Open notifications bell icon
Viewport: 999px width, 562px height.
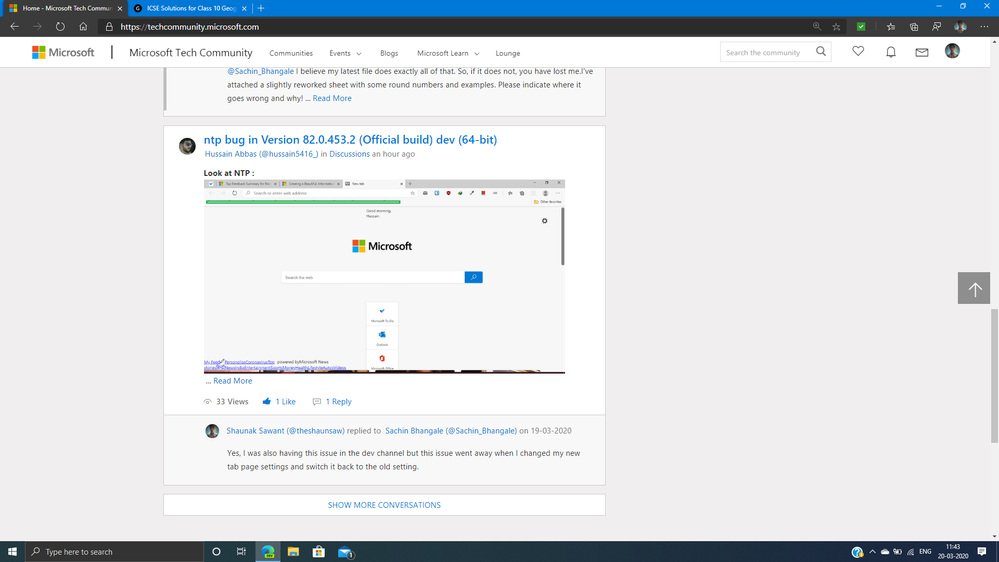click(x=891, y=52)
